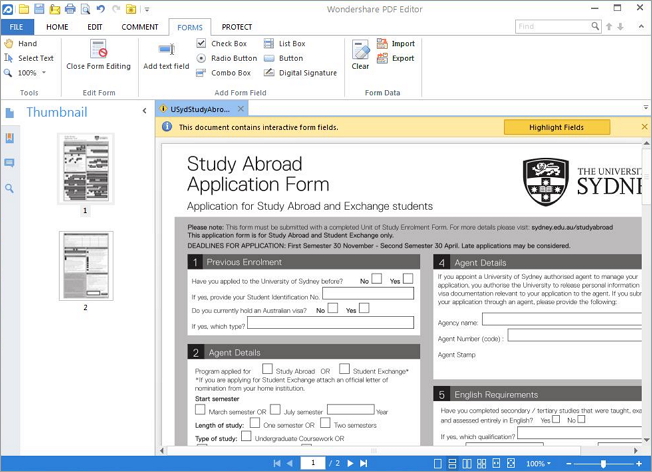Open thumbnail panel page icon in sidebar
This screenshot has width=652, height=472.
click(x=10, y=112)
